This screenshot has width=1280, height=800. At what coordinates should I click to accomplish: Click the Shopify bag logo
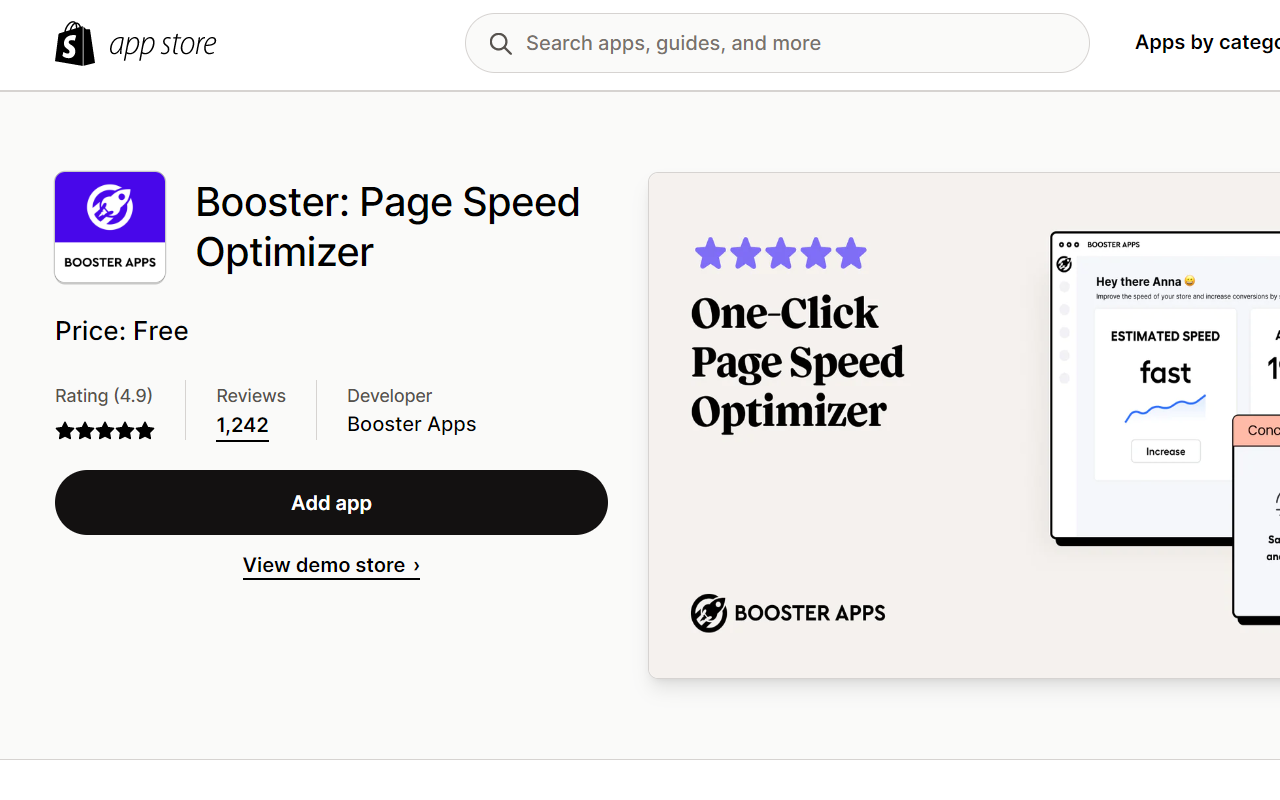coord(75,42)
